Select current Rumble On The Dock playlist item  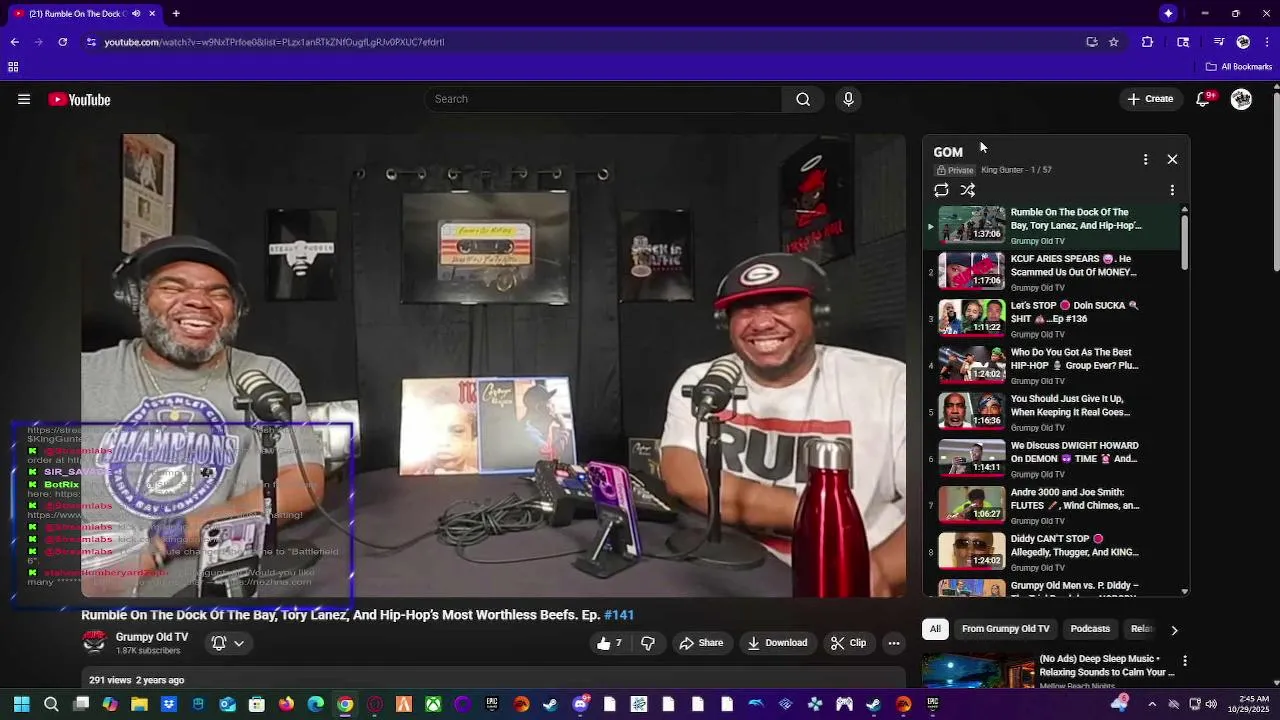coord(1050,225)
